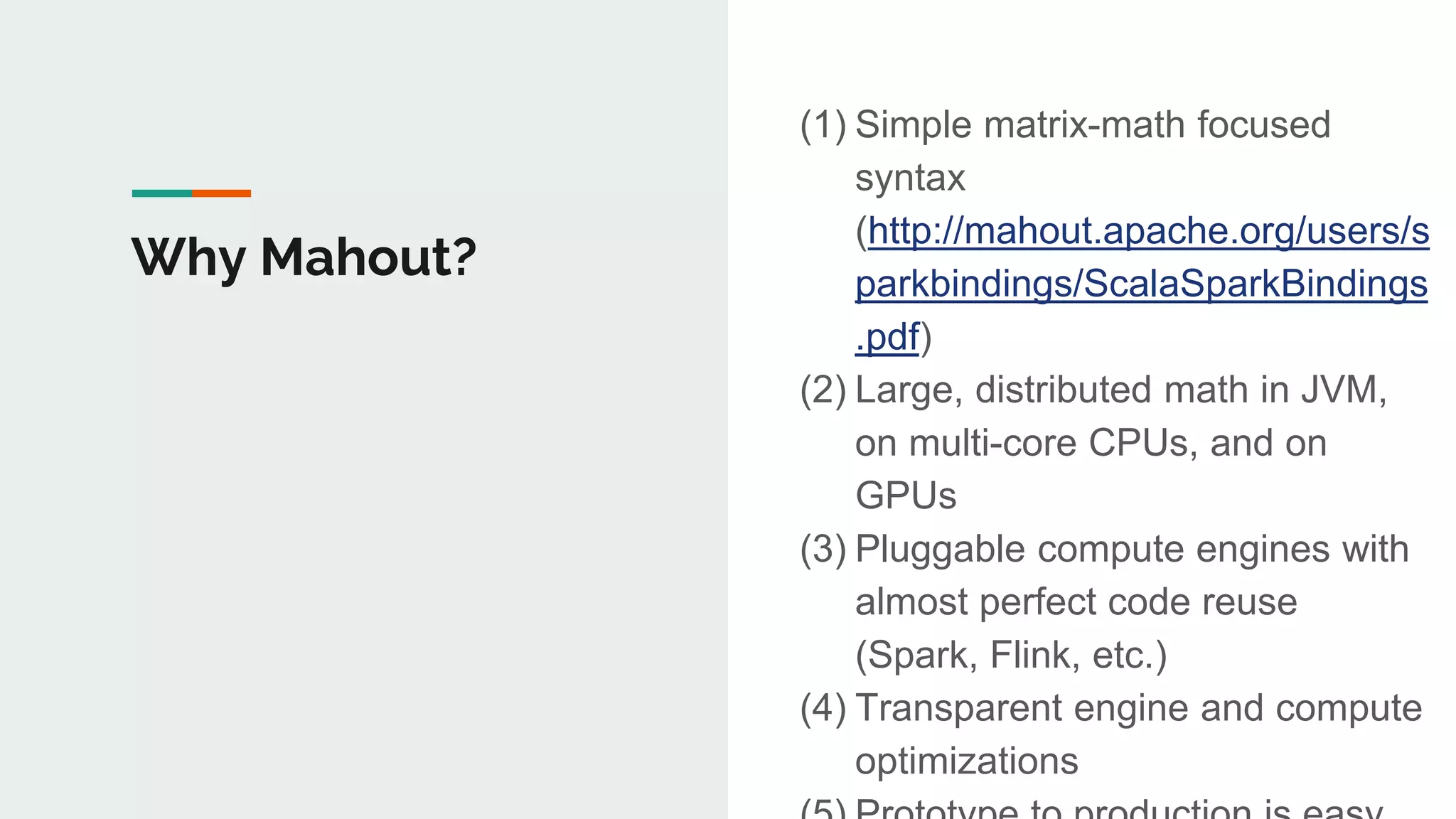This screenshot has height=819, width=1456.
Task: Click Transparent engine and compute line
Action: coord(1138,708)
